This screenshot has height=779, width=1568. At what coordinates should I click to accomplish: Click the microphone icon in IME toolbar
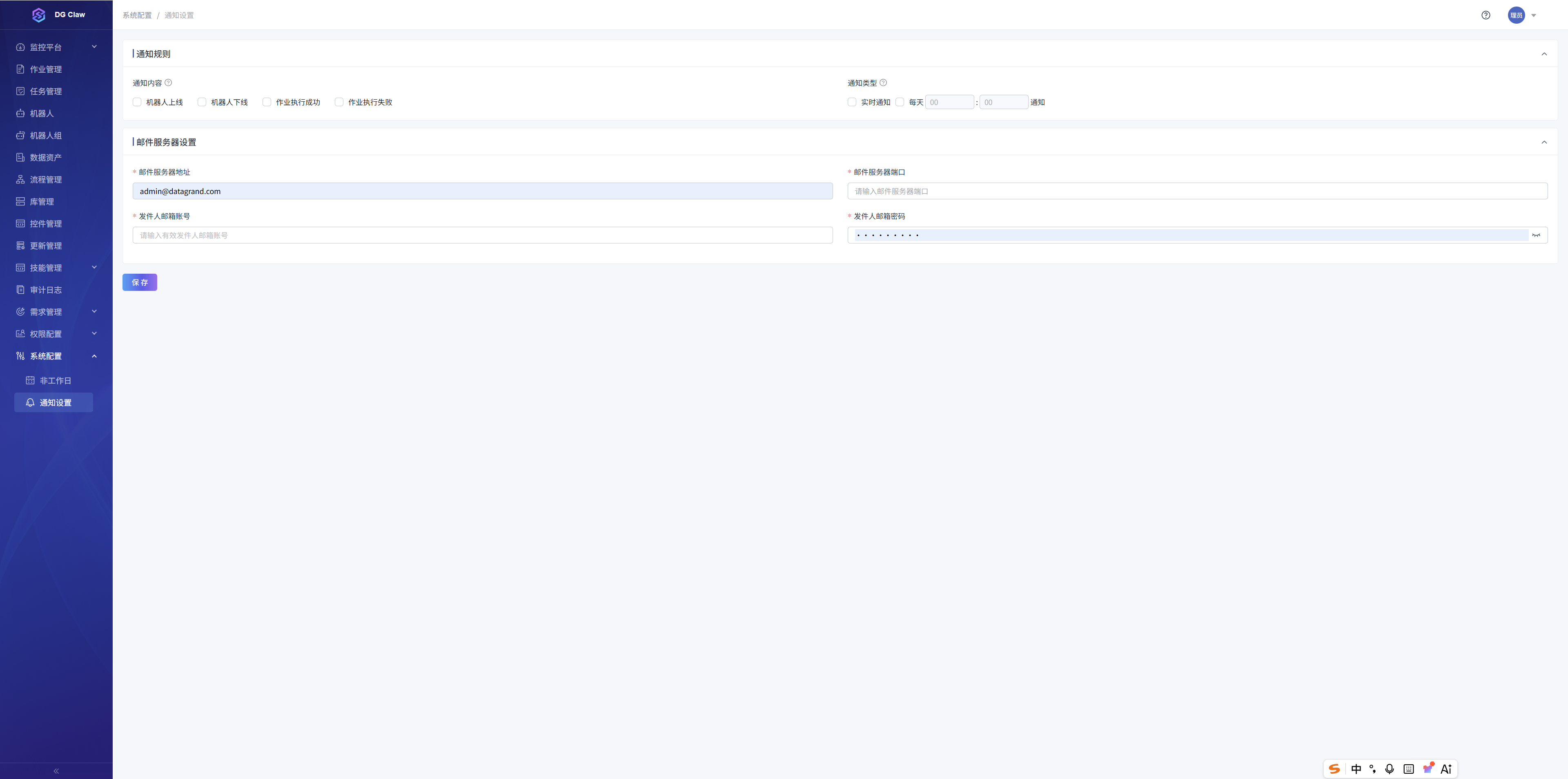pyautogui.click(x=1390, y=769)
